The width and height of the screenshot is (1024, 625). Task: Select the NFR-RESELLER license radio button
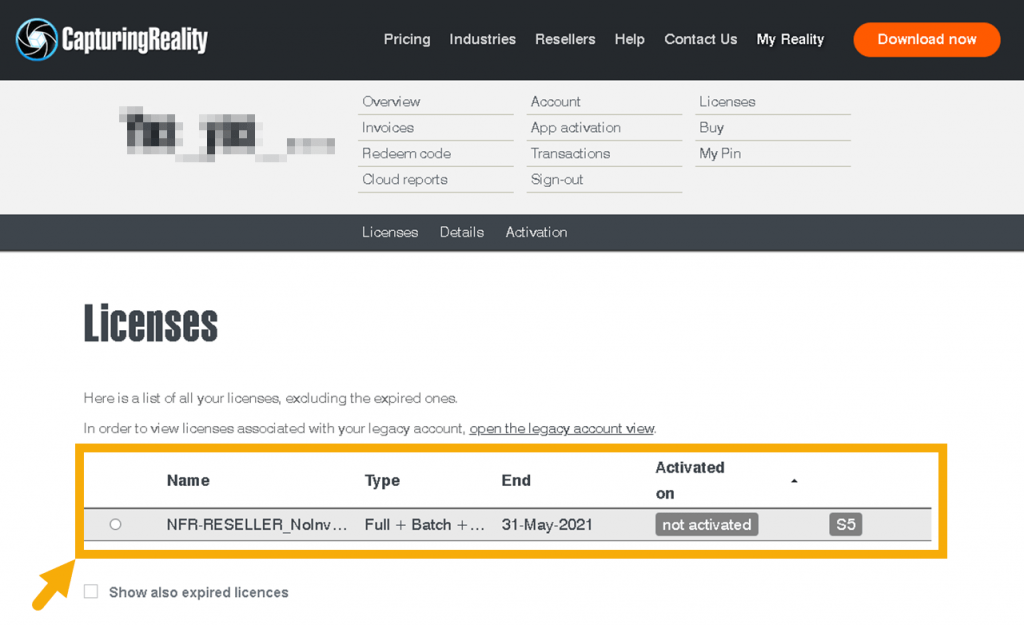tap(115, 524)
